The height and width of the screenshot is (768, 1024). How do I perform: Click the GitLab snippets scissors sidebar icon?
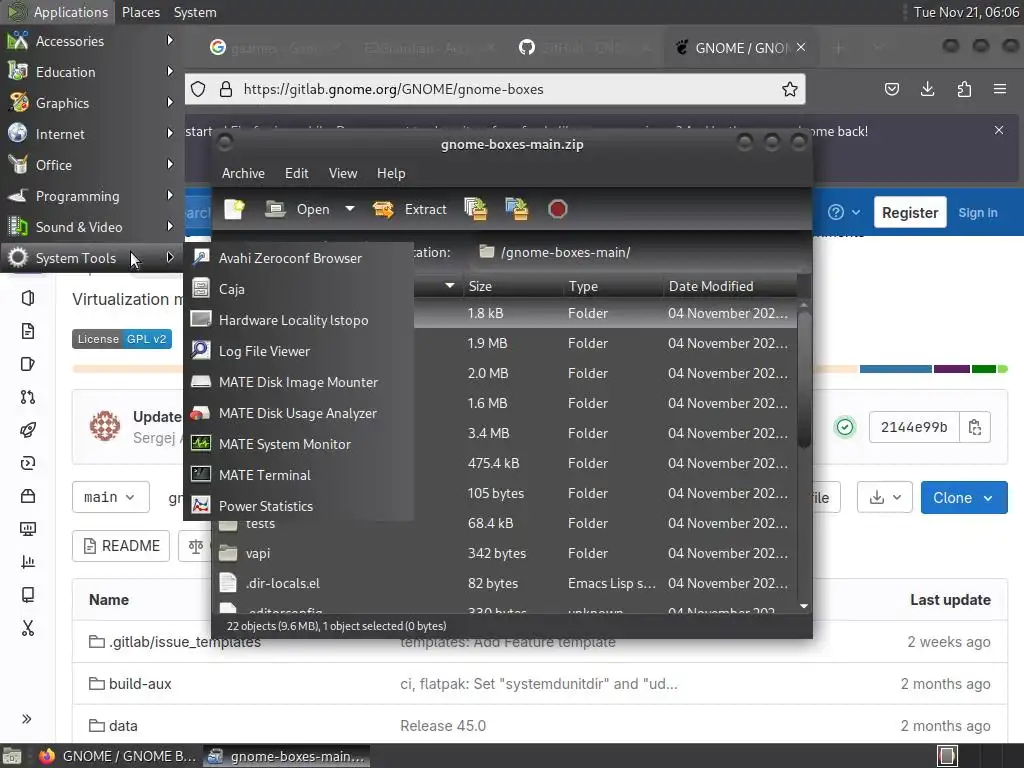(27, 628)
